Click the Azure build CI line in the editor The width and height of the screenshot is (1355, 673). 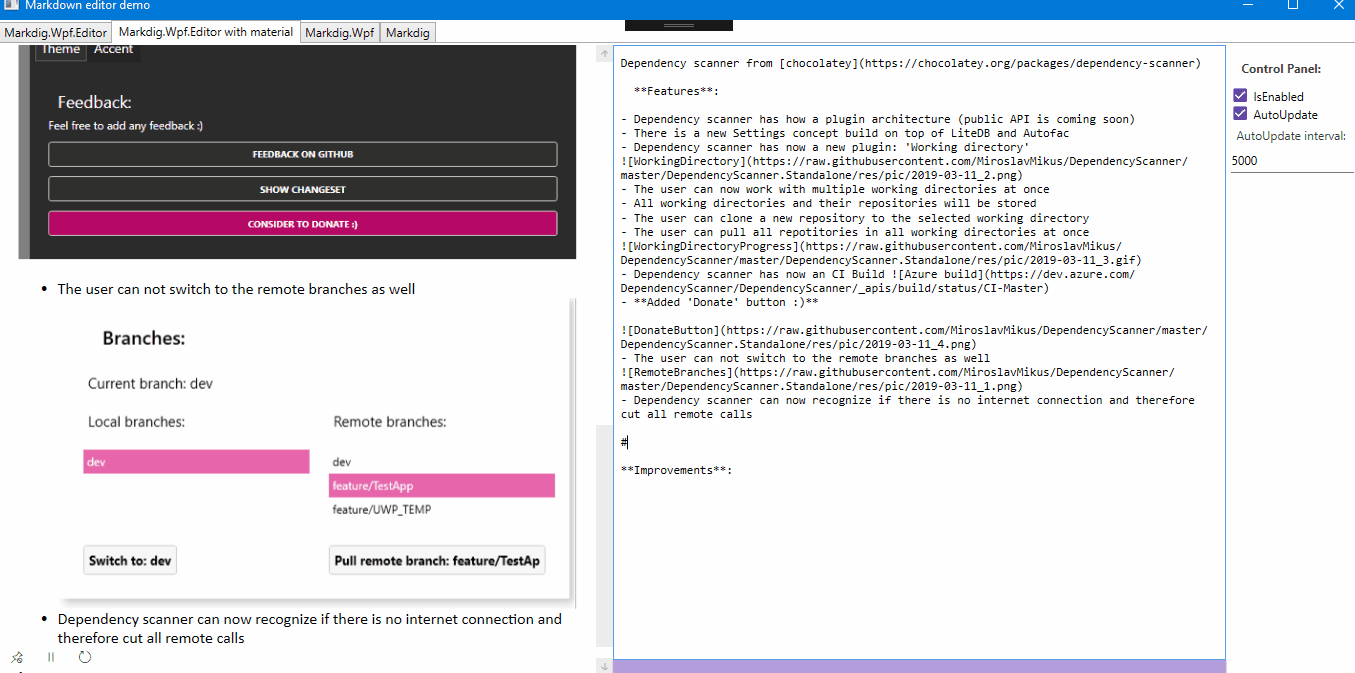tap(877, 281)
